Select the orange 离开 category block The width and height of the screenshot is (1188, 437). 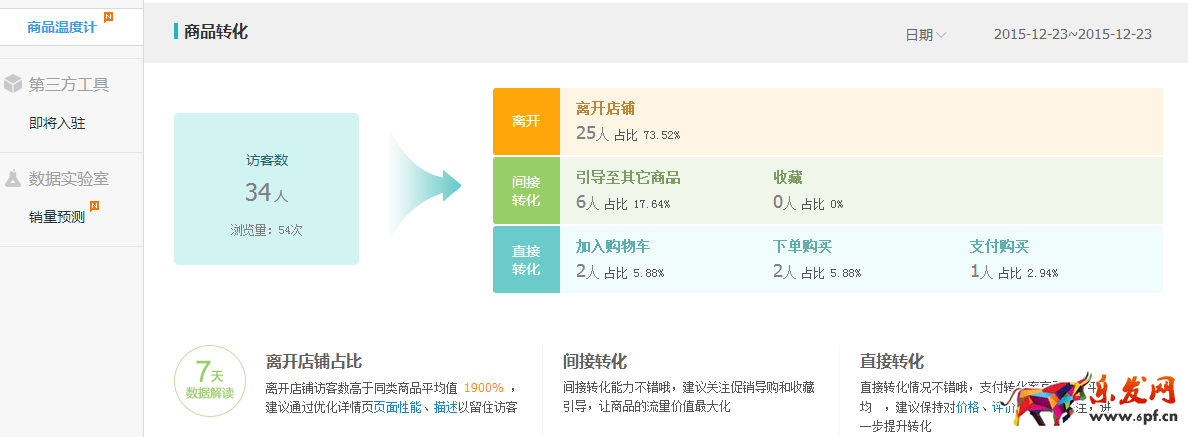pyautogui.click(x=526, y=121)
